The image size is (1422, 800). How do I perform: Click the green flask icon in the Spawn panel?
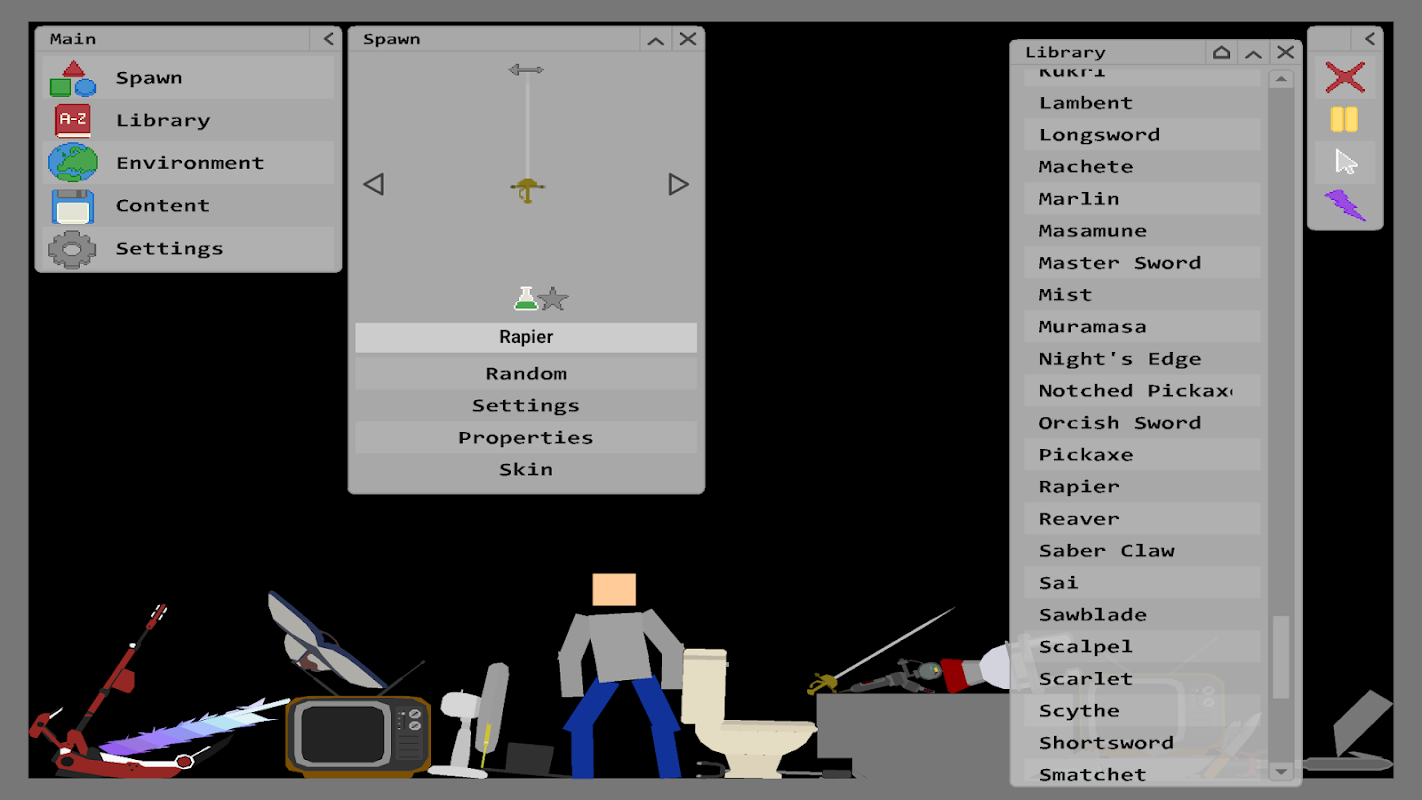pos(526,298)
